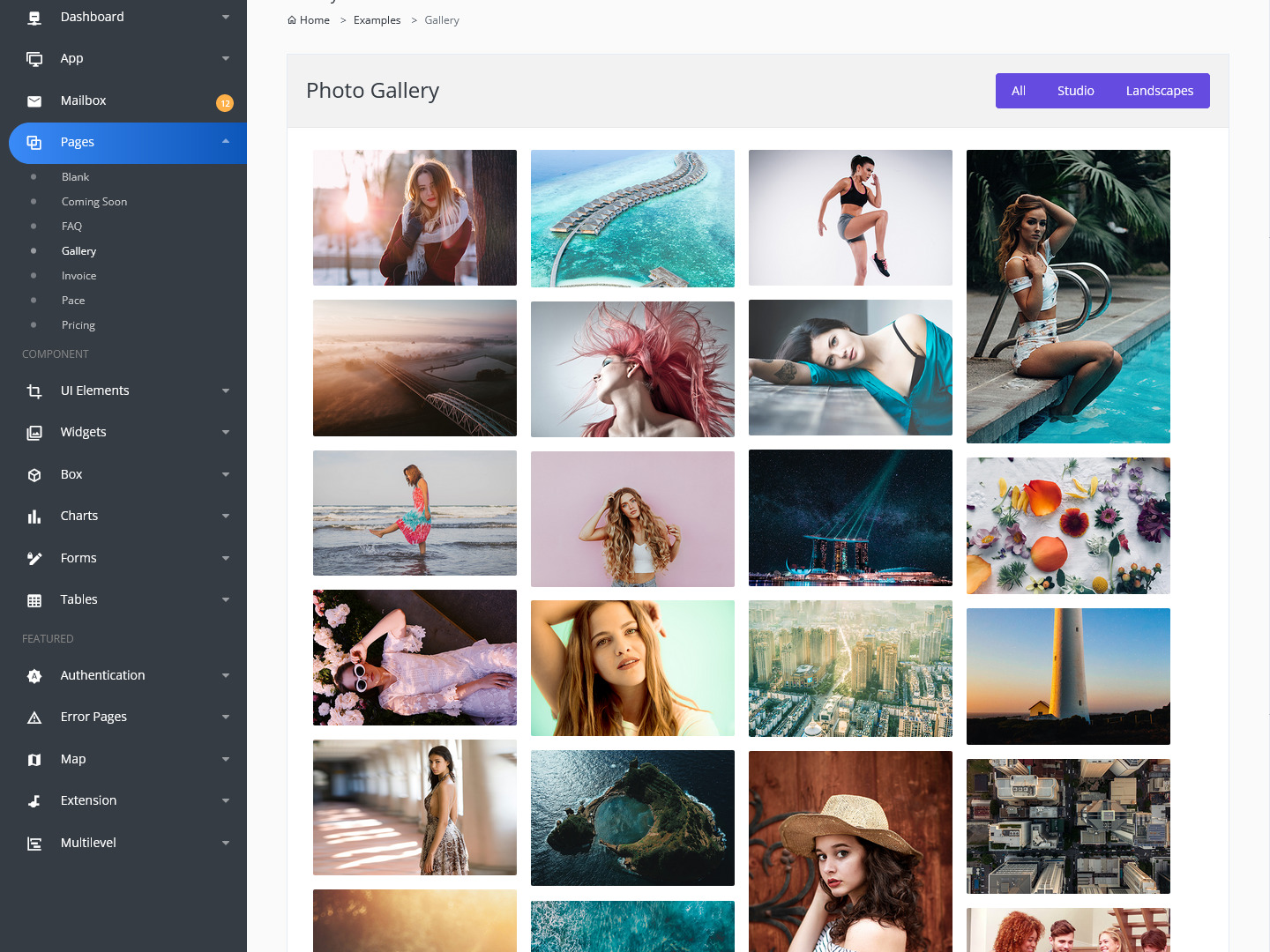Click the Extension music note icon
Image resolution: width=1270 pixels, height=952 pixels.
pyautogui.click(x=34, y=801)
